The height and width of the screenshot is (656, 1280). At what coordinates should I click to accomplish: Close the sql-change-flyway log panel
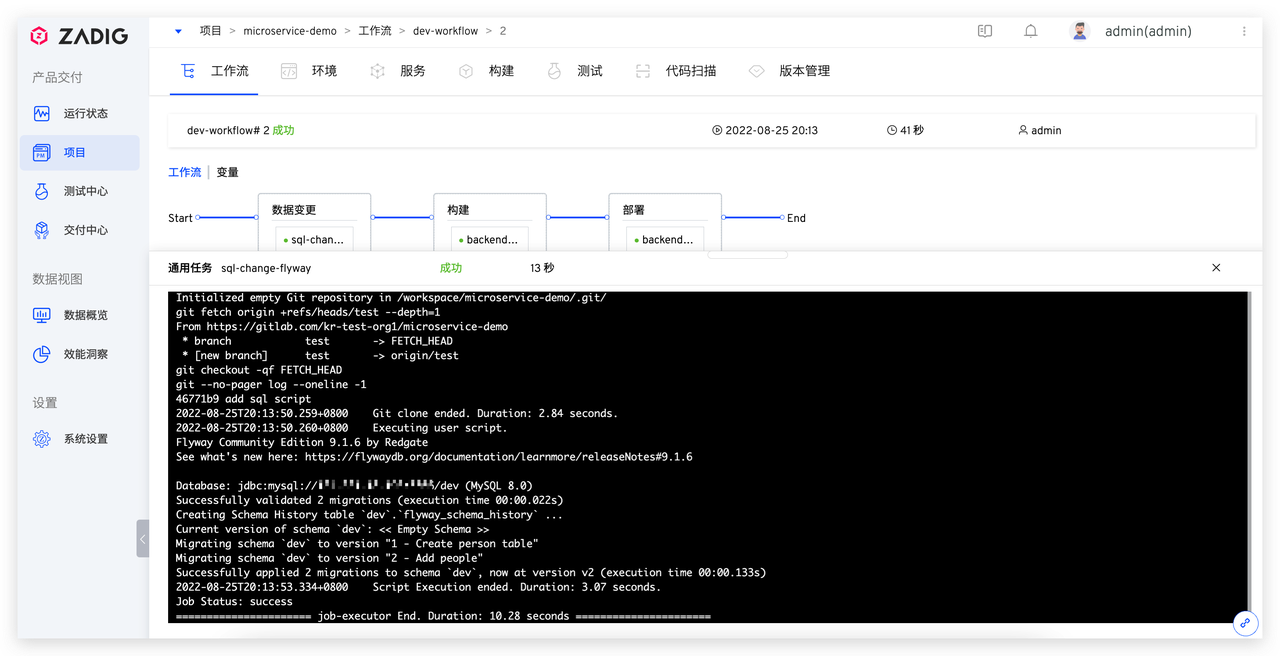(x=1216, y=268)
